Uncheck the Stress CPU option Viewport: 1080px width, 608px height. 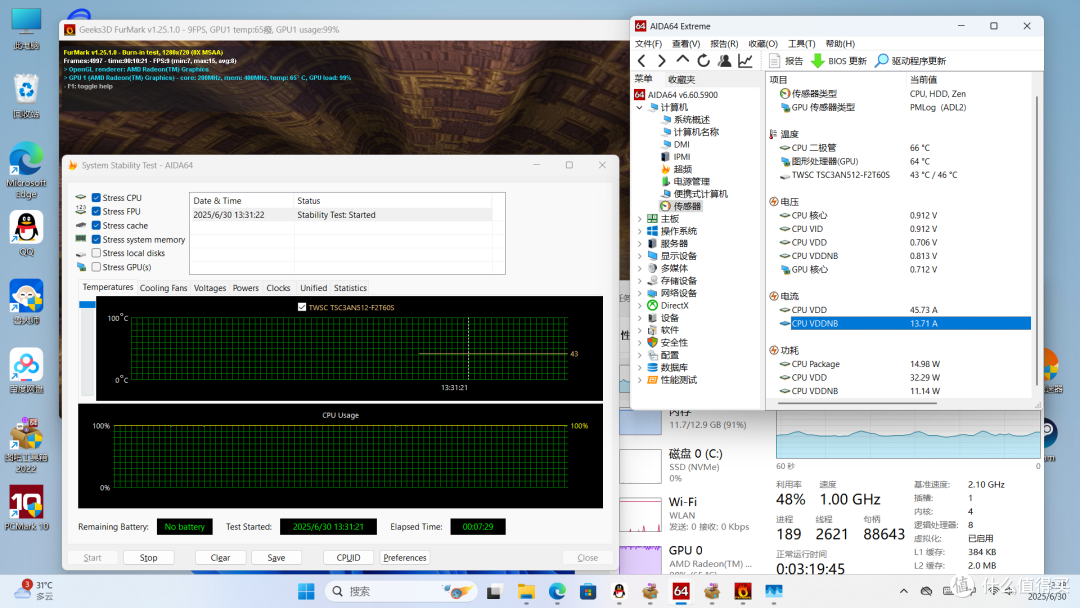[96, 198]
